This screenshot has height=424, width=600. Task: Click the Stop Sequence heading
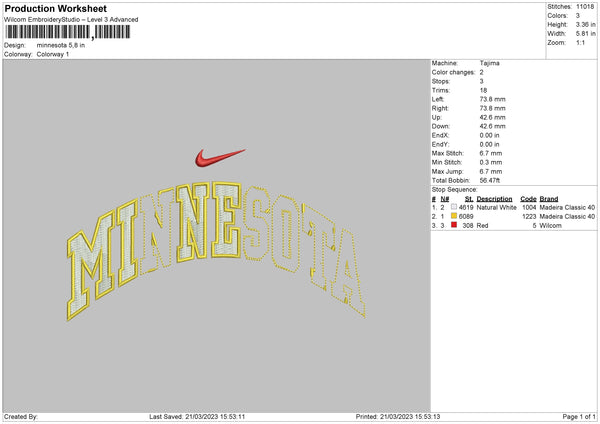455,190
